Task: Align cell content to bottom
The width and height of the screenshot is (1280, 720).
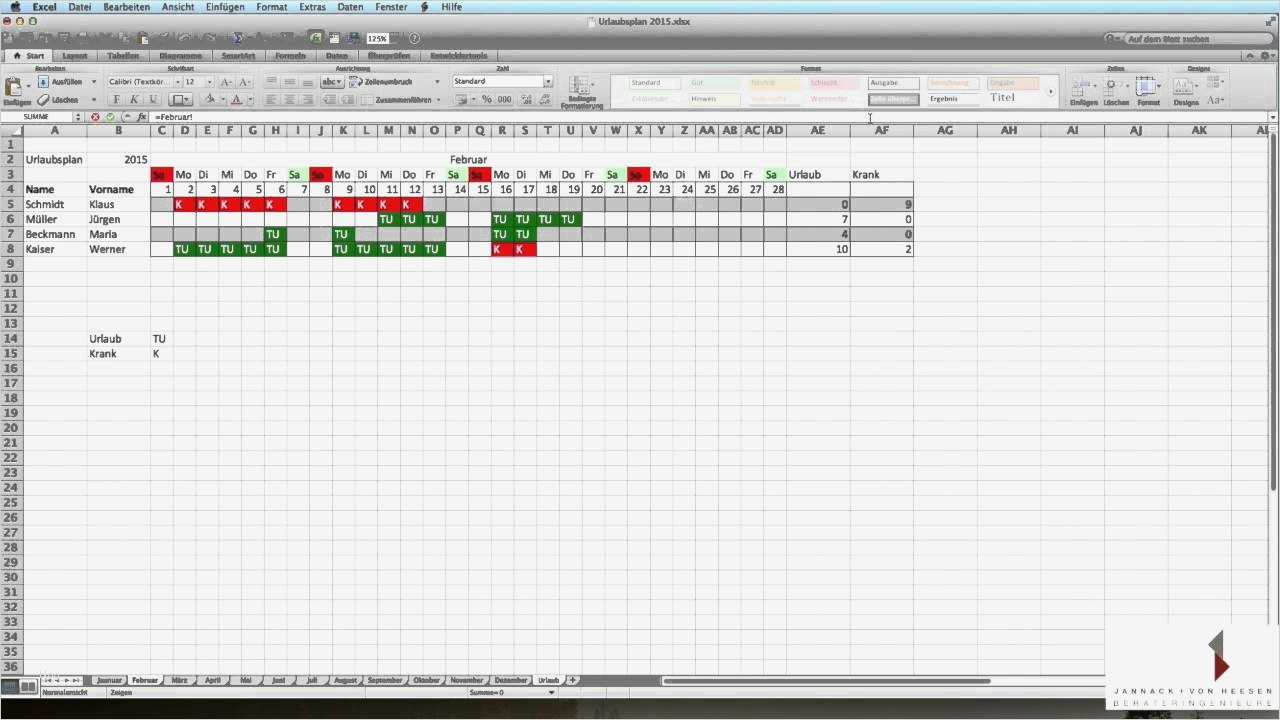Action: pos(308,82)
